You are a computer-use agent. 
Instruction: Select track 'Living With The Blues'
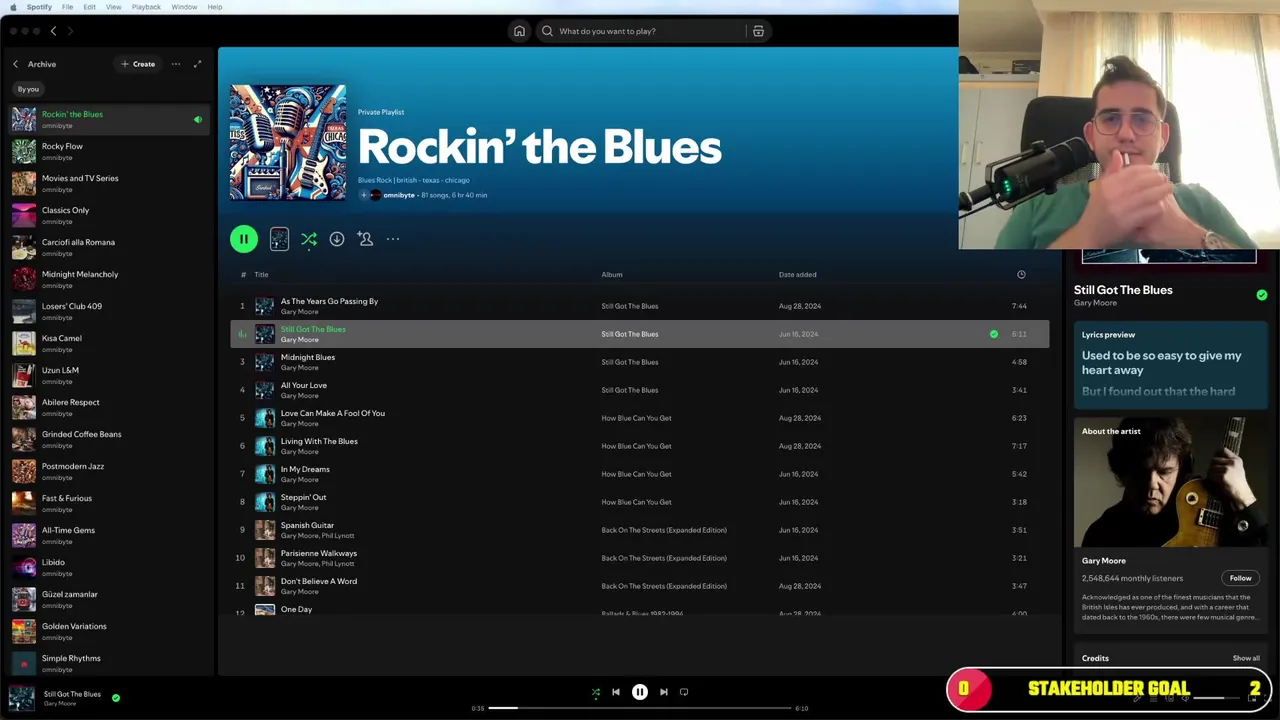(640, 446)
